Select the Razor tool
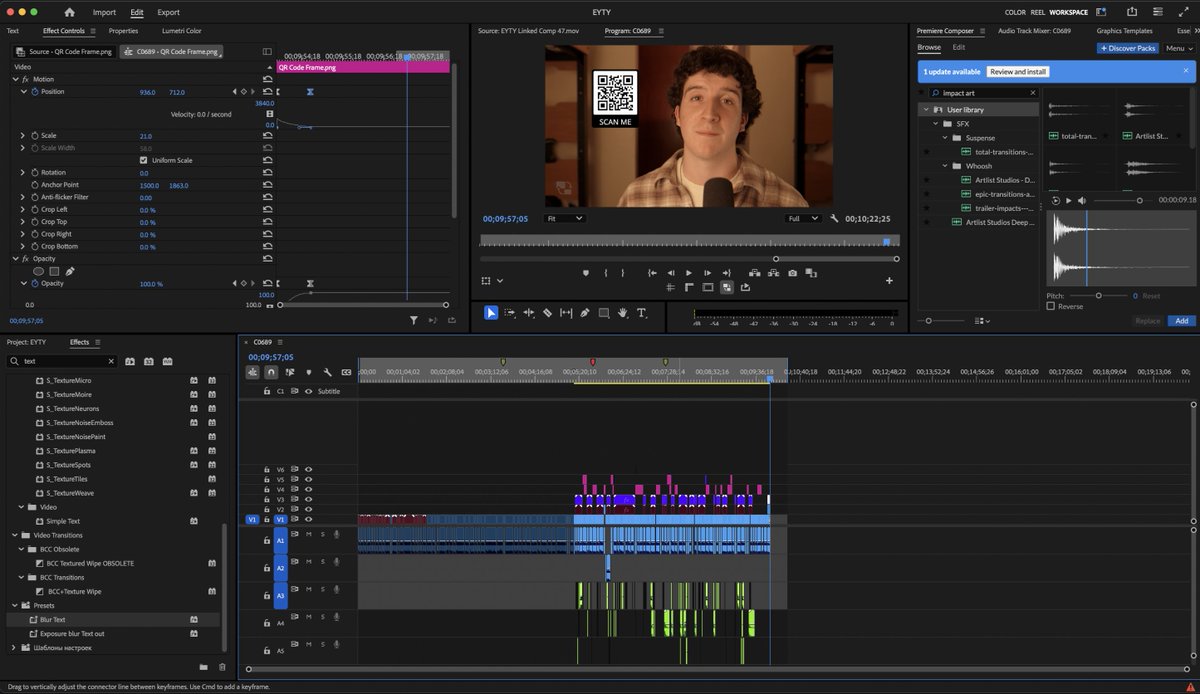 pyautogui.click(x=547, y=313)
